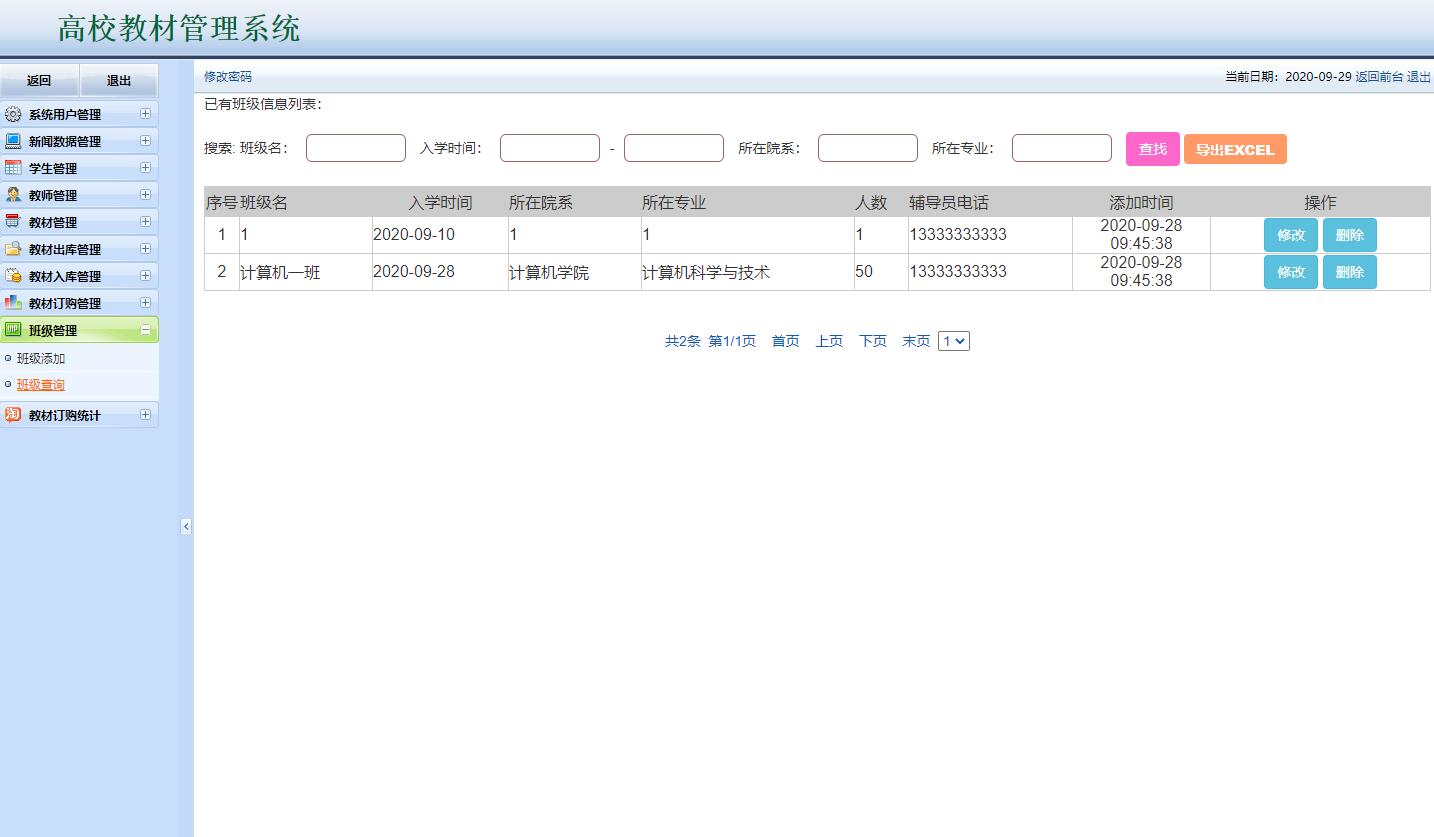Image resolution: width=1434 pixels, height=837 pixels.
Task: Click the 班级名 search input field
Action: click(355, 147)
